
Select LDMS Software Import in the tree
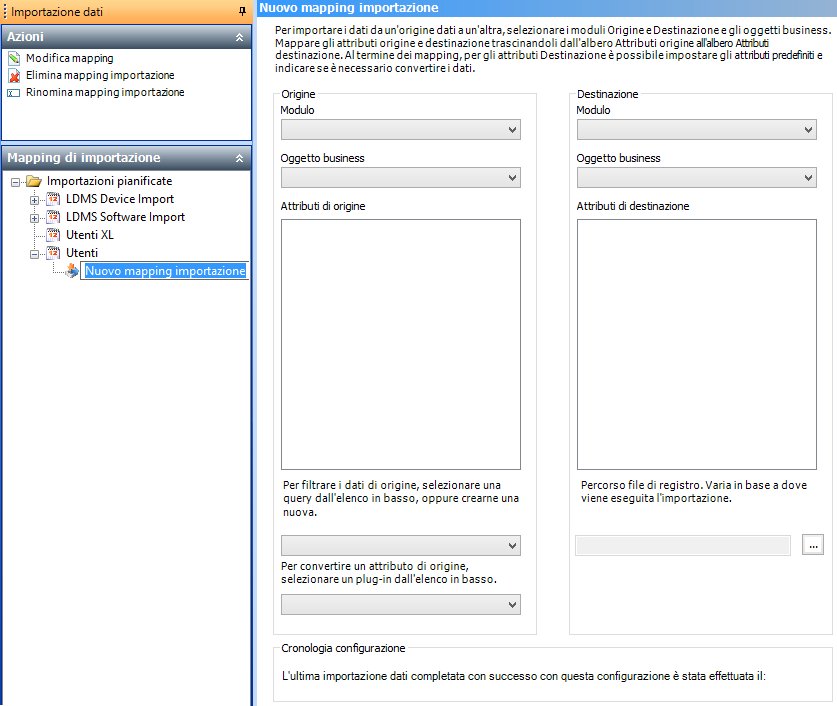coord(125,217)
